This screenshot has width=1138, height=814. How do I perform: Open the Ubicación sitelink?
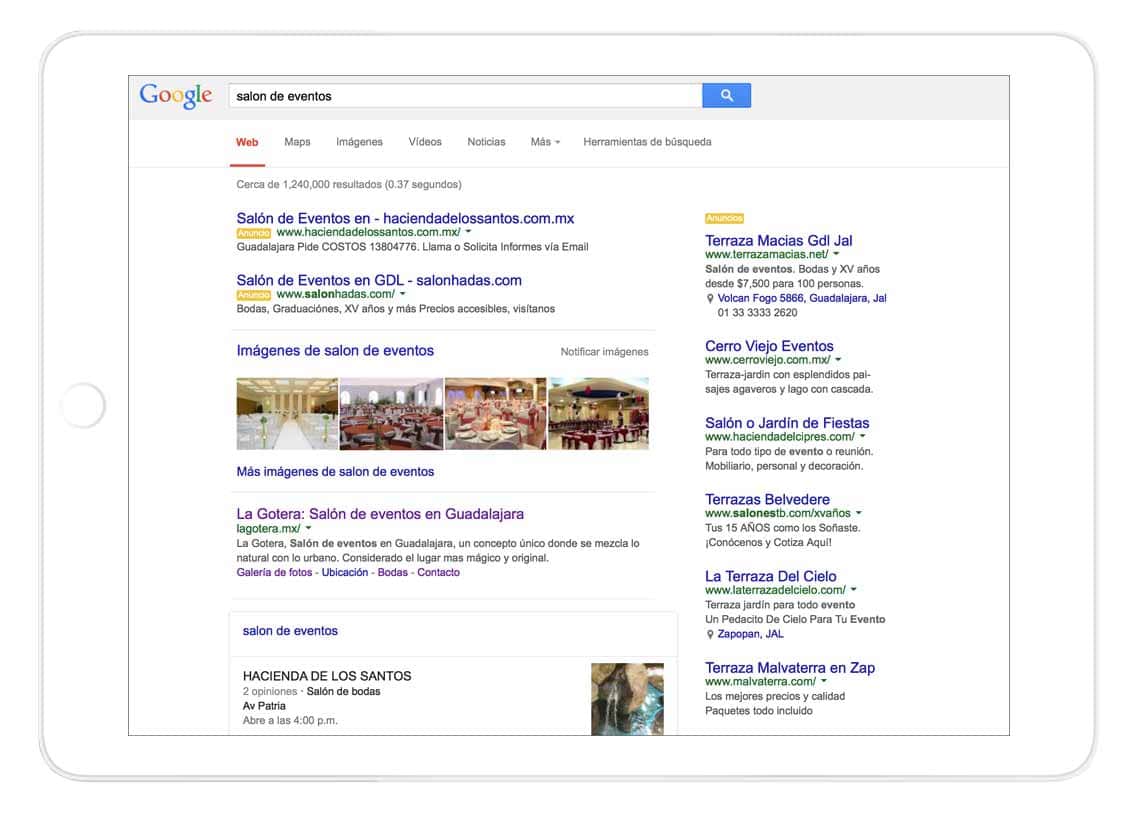click(345, 572)
